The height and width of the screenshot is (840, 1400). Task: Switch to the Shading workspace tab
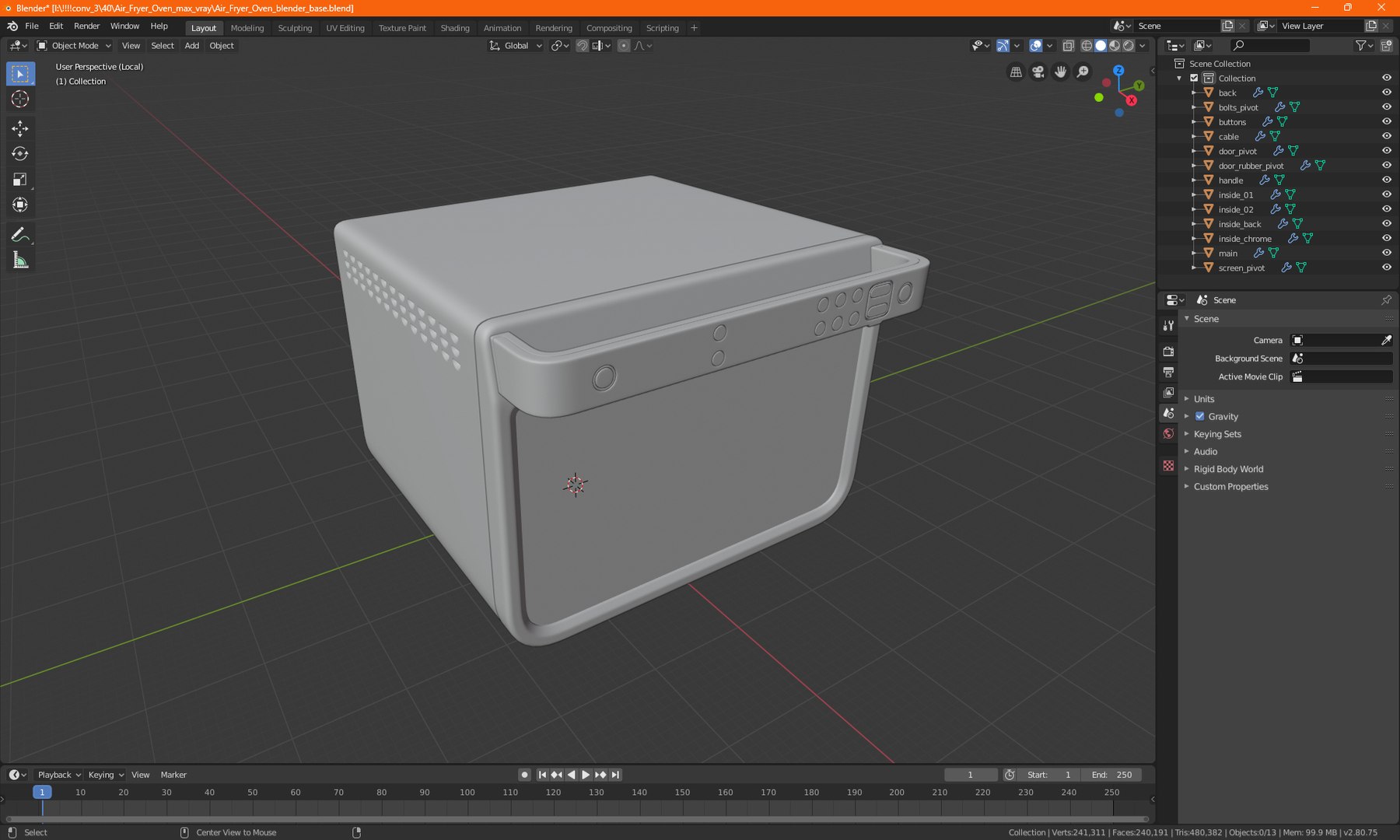pos(455,28)
